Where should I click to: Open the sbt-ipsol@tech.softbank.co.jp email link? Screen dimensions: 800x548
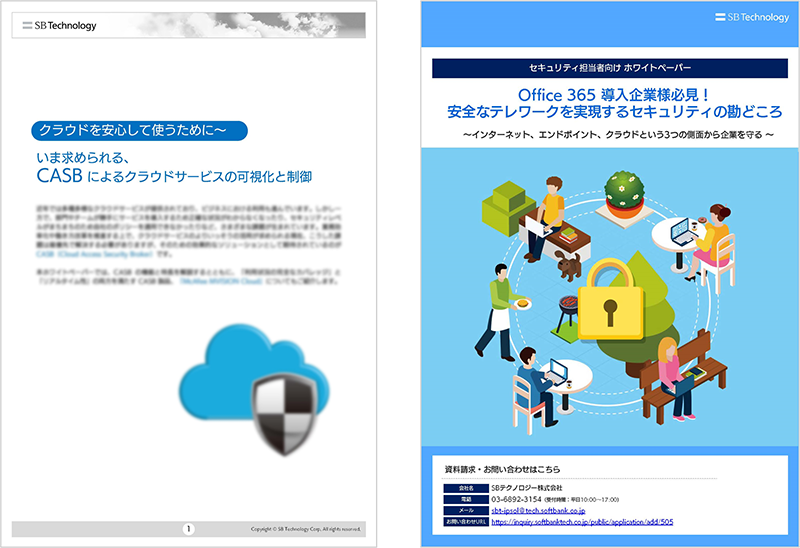pos(538,510)
